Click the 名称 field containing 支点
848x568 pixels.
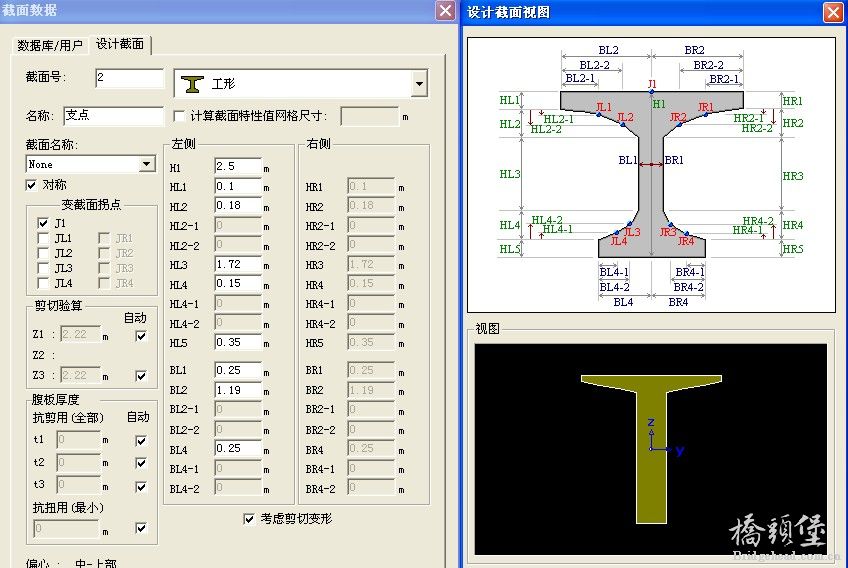[113, 115]
